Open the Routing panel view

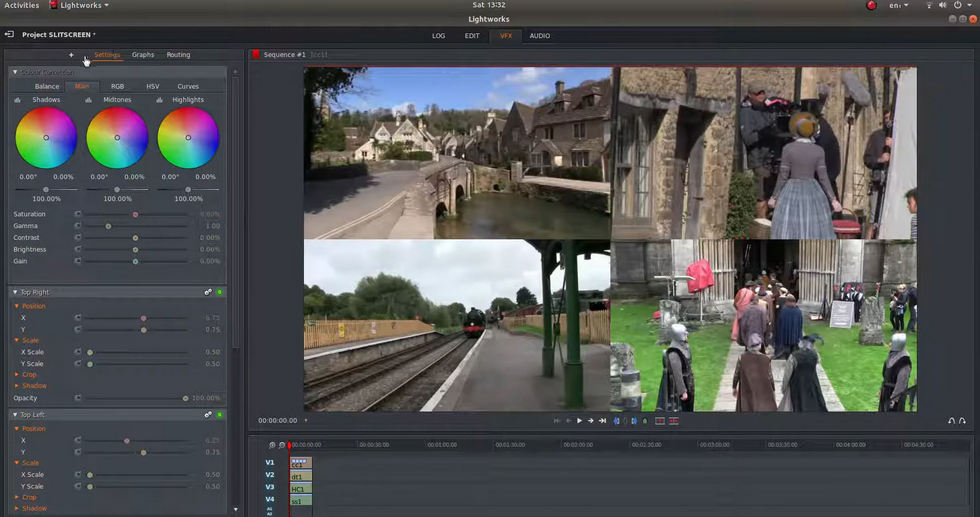click(178, 55)
